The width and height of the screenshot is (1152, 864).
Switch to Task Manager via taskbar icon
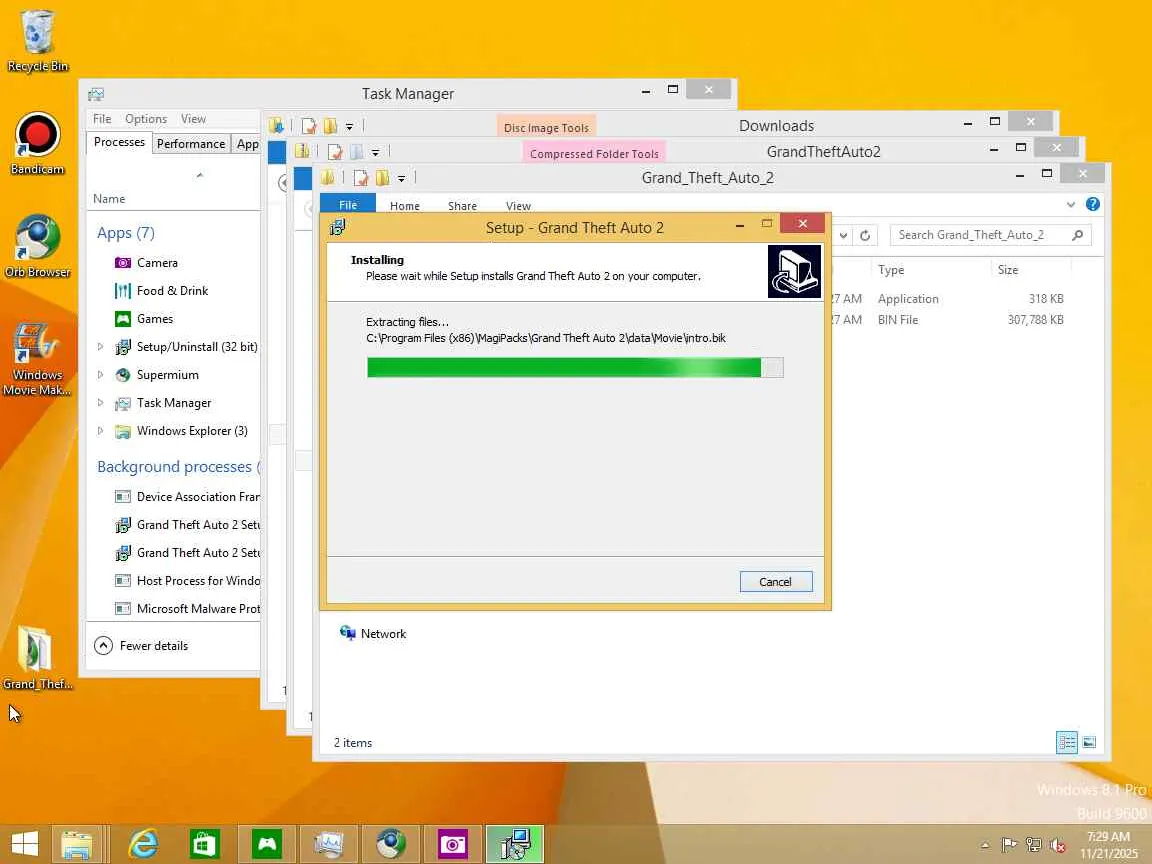[x=328, y=844]
